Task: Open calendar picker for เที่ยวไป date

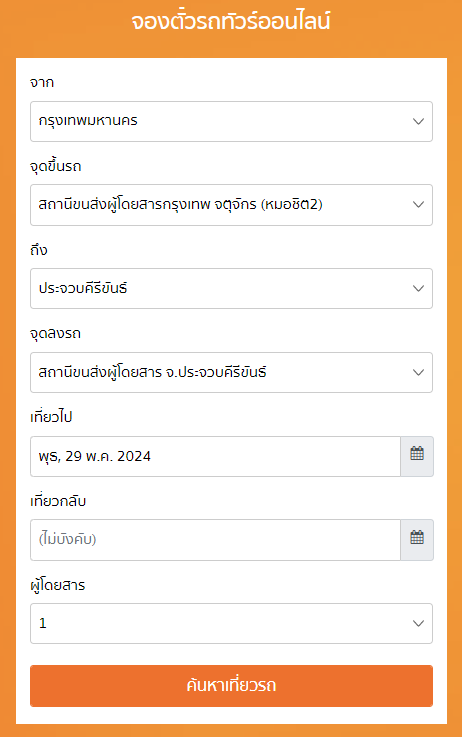Action: [417, 456]
